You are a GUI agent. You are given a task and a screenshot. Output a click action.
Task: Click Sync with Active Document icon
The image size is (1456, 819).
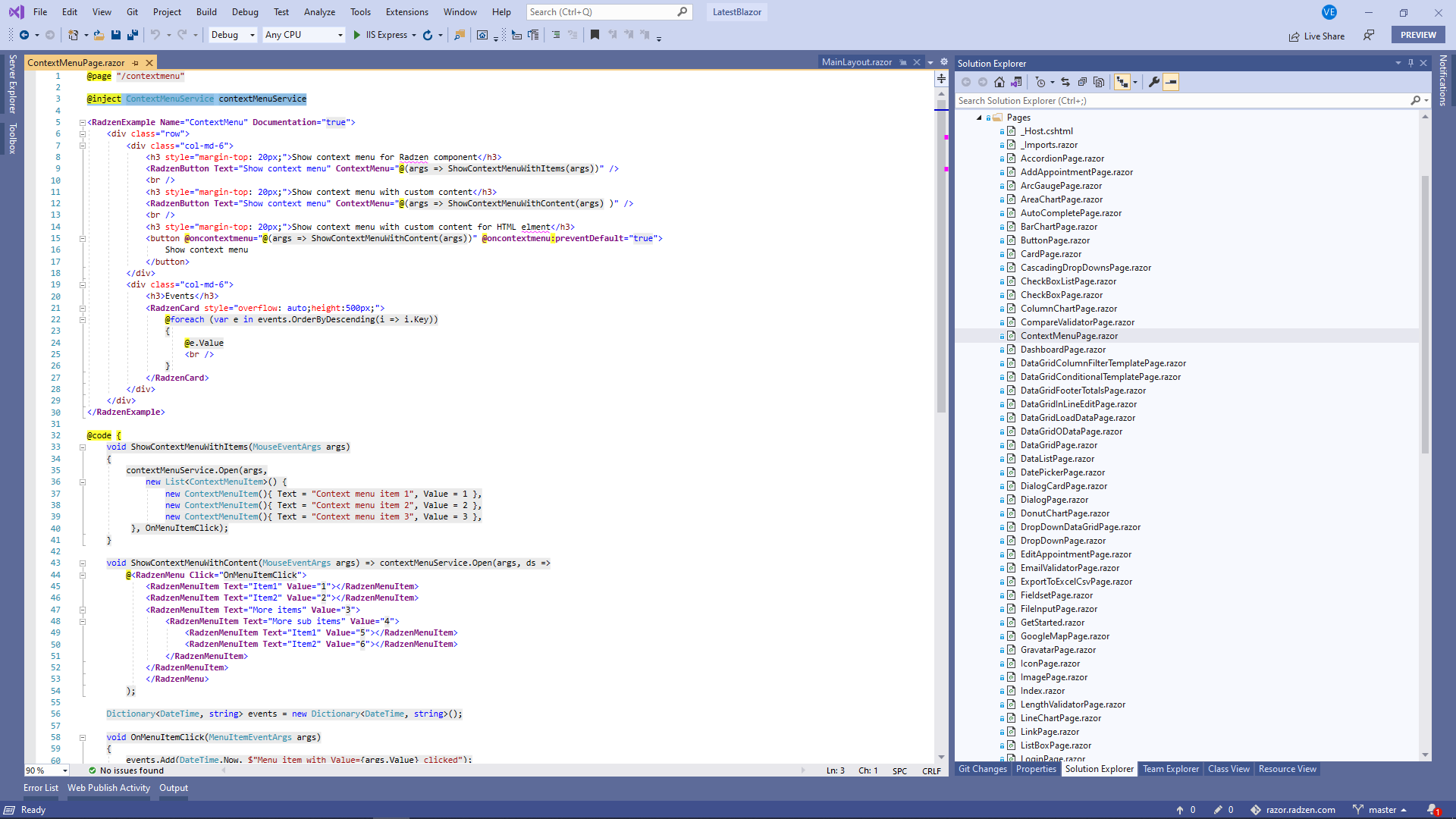click(1065, 82)
